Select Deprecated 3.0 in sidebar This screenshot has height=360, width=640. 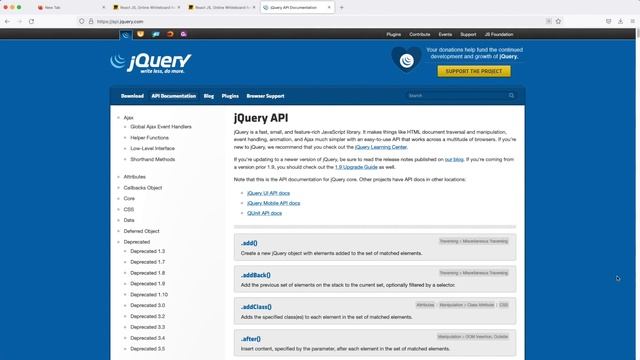(x=147, y=305)
